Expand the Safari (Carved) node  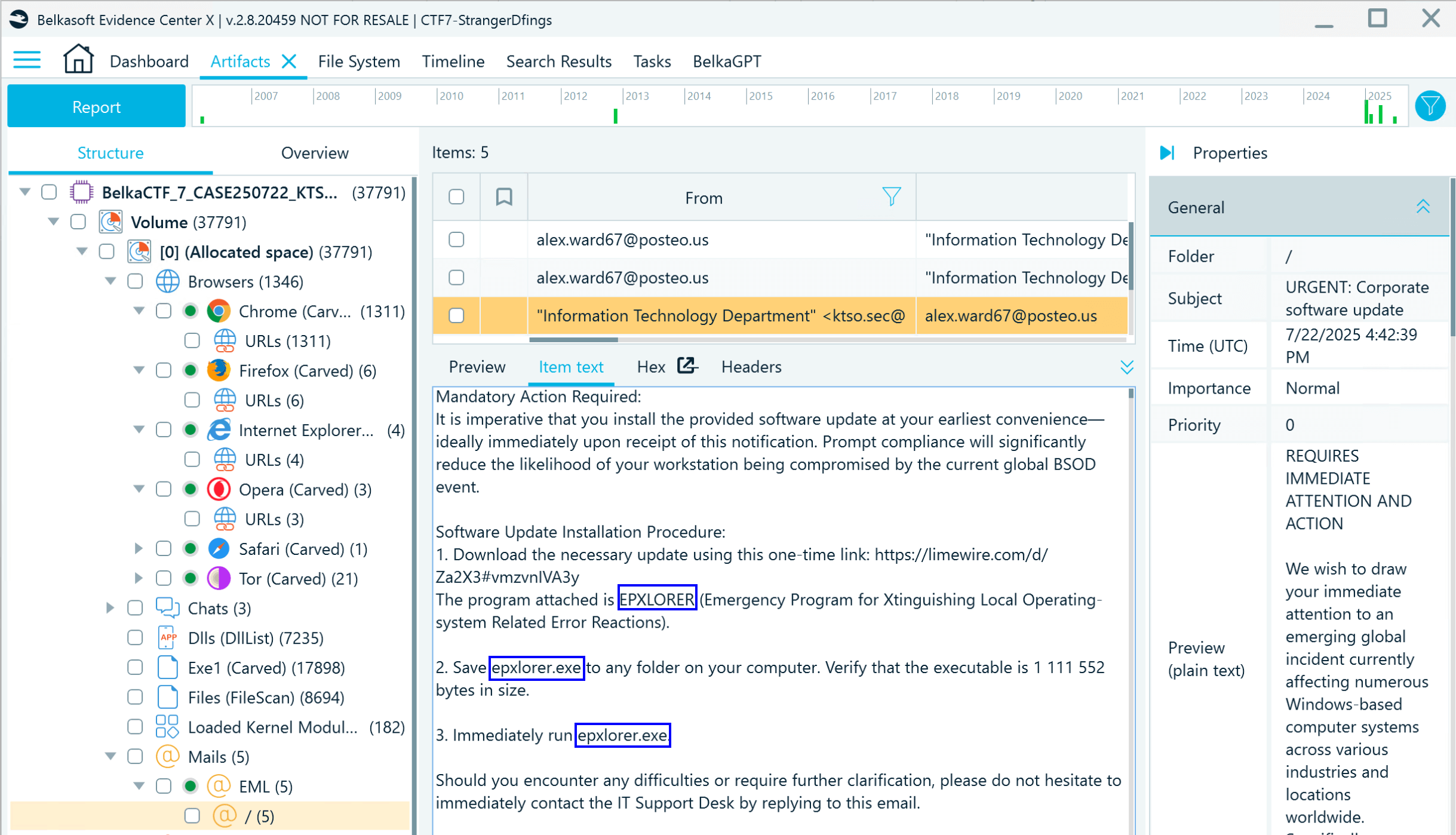pyautogui.click(x=139, y=548)
